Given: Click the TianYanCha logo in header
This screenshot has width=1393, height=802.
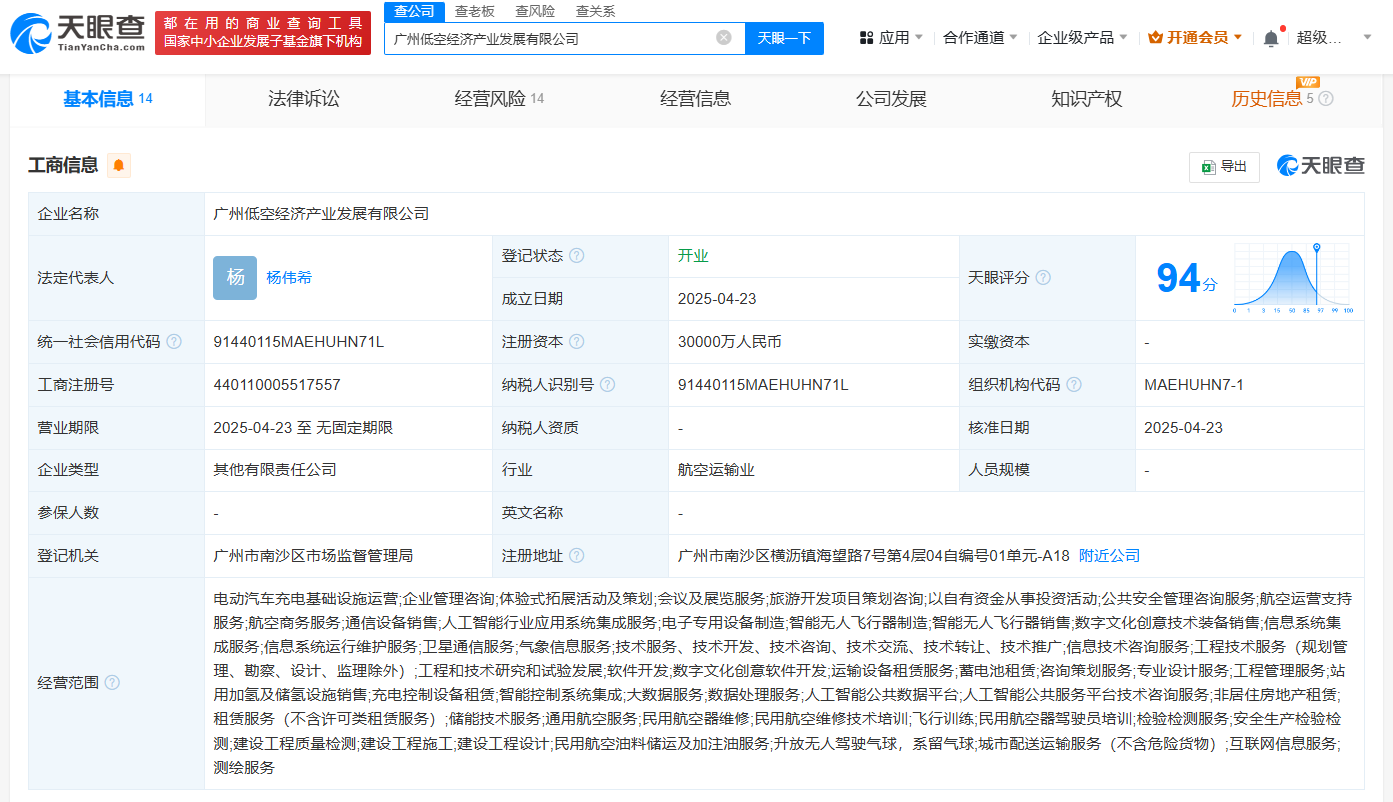Looking at the screenshot, I should click(x=78, y=34).
